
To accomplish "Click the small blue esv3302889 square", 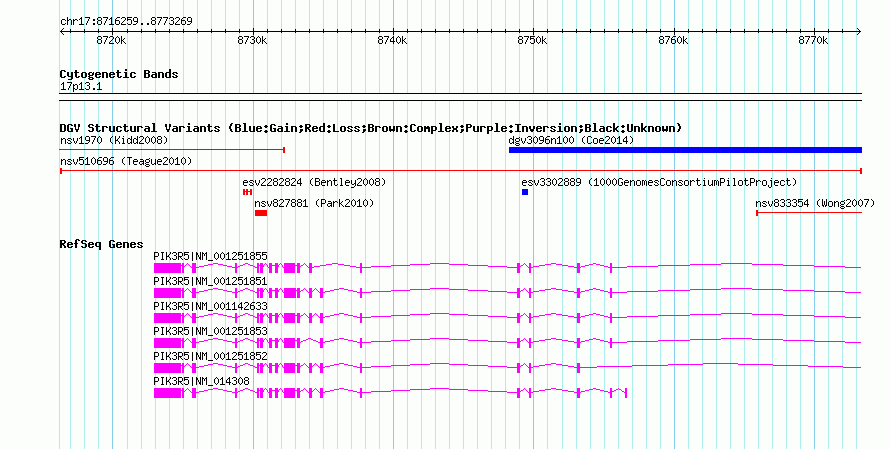I will tap(525, 192).
